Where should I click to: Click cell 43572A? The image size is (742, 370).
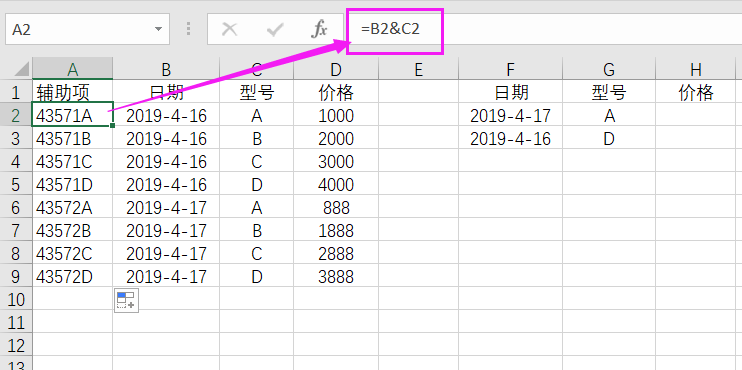72,207
